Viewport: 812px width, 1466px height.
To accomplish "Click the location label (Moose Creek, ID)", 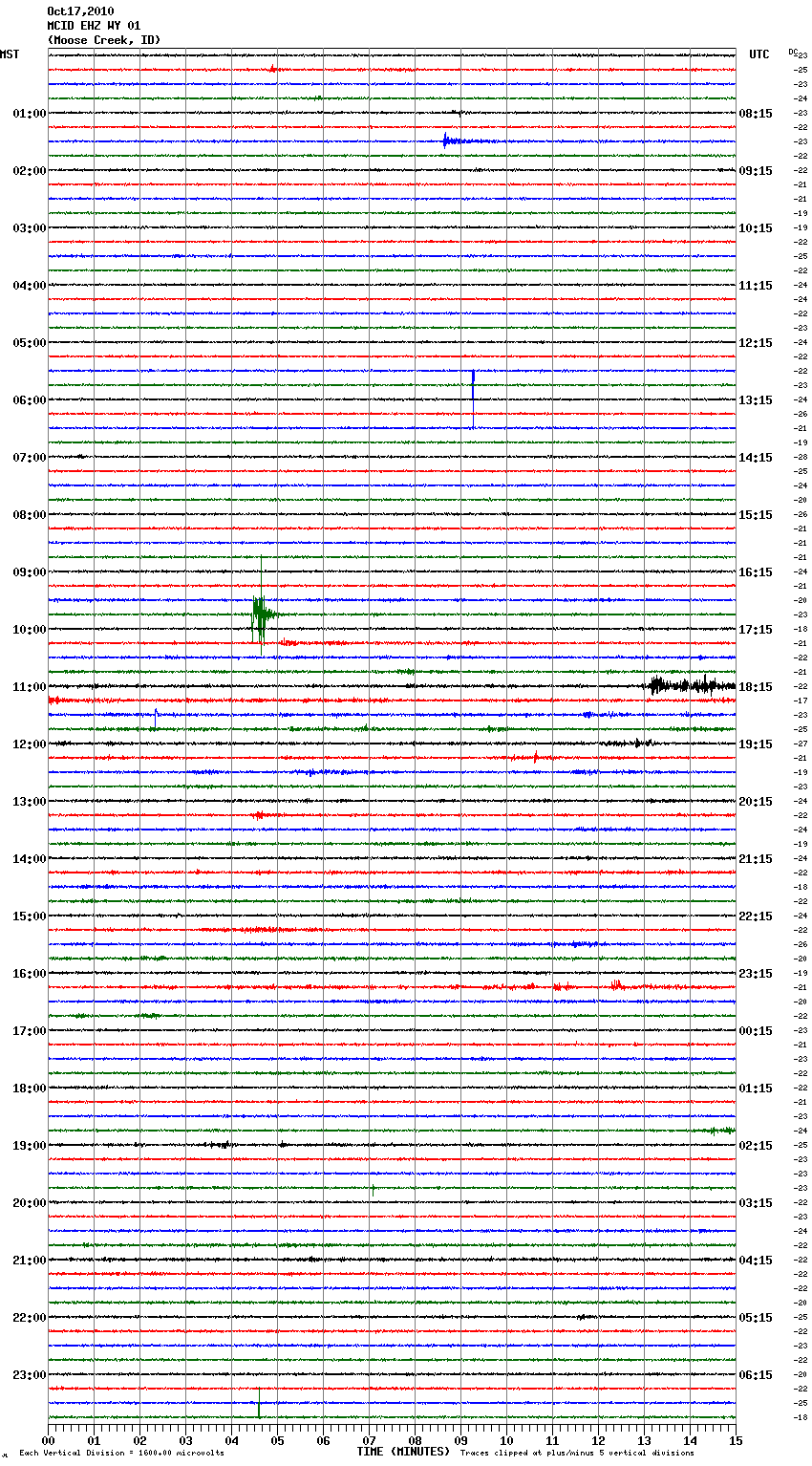I will [104, 40].
